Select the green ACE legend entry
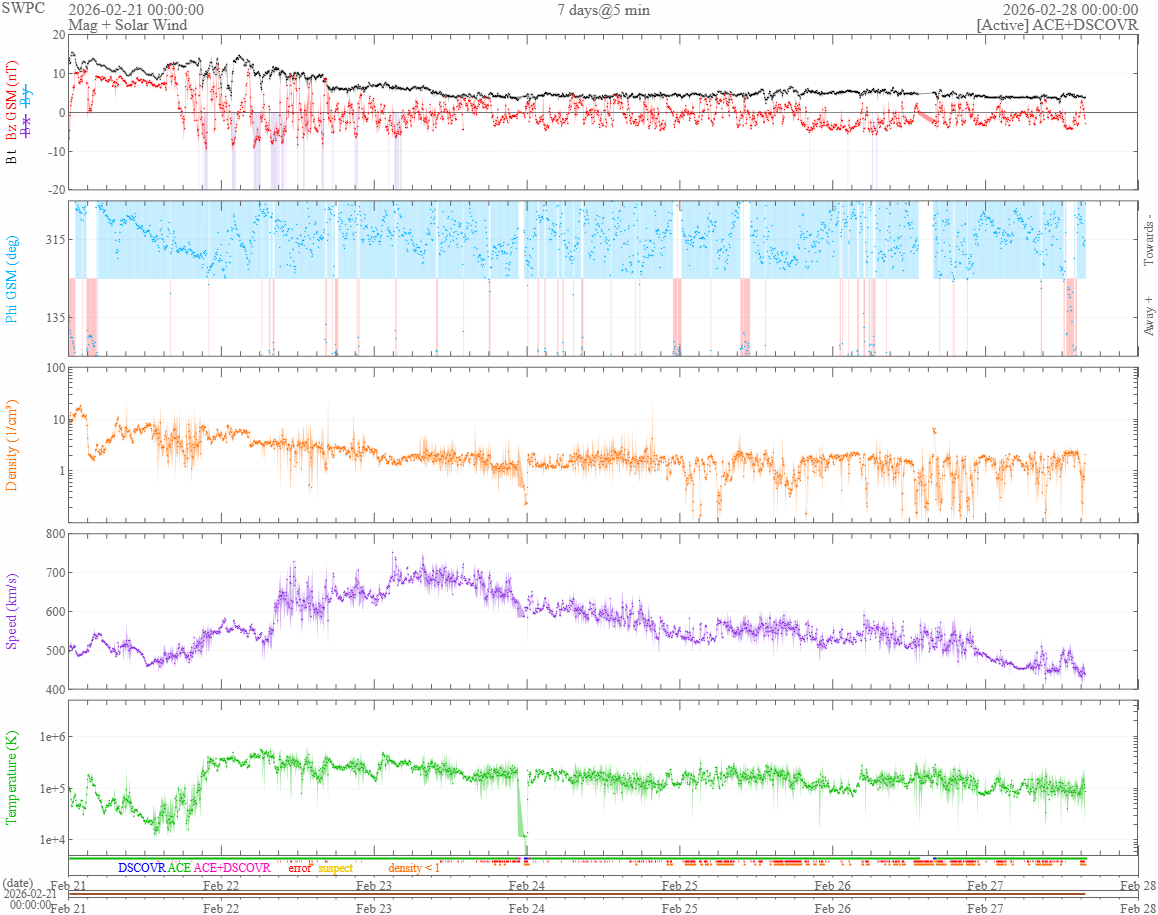The width and height of the screenshot is (1158, 915). [179, 868]
